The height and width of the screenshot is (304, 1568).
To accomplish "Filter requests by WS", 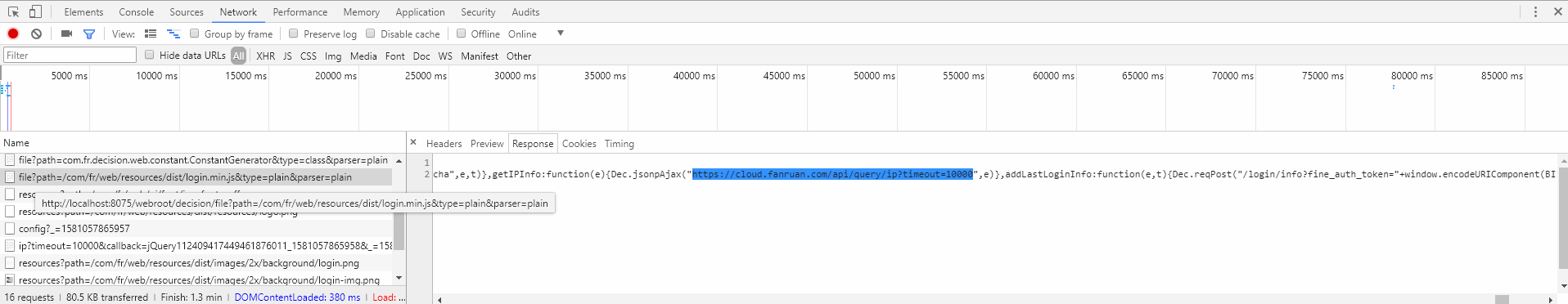I will [x=445, y=56].
